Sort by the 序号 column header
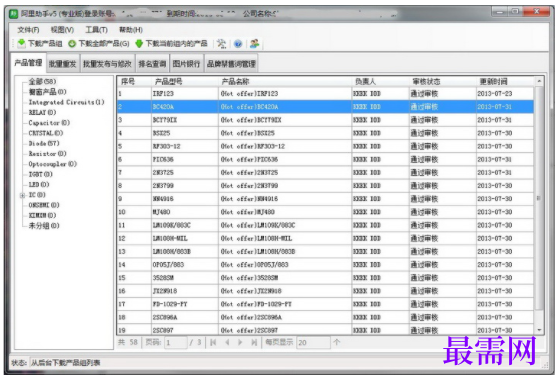Screen dimensions: 555x382 click(134, 81)
